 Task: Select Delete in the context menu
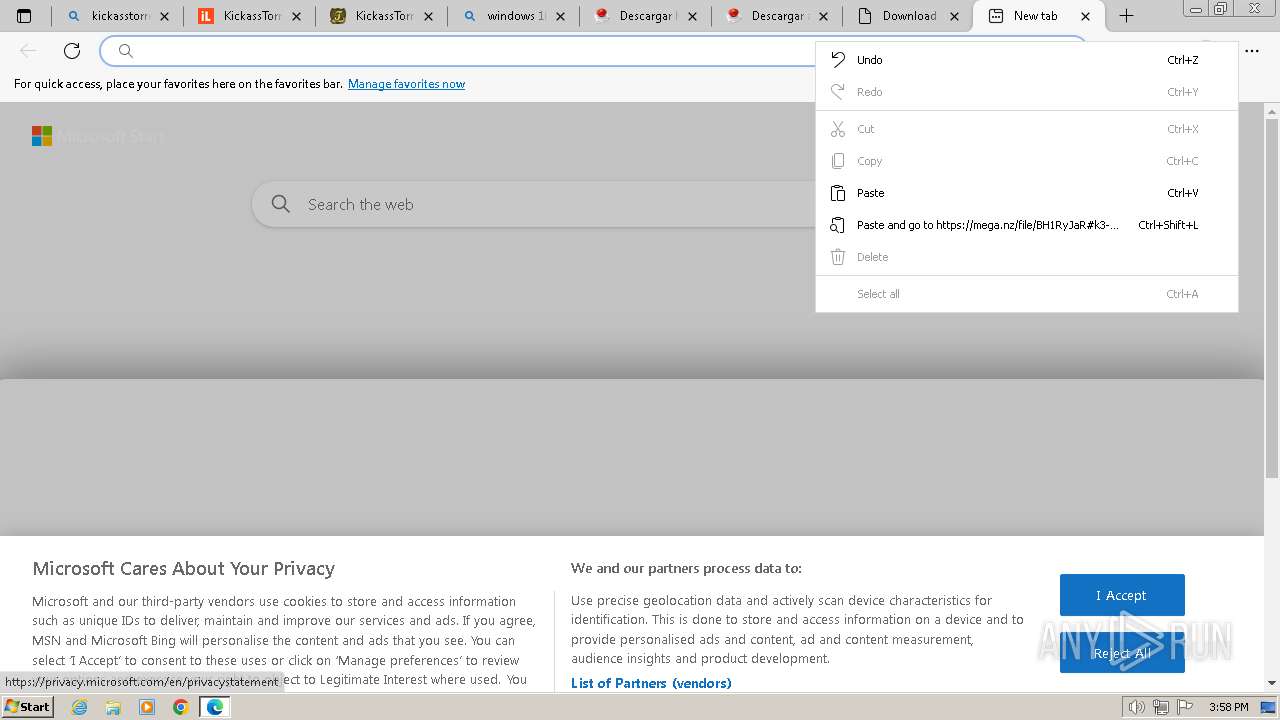click(x=1027, y=257)
